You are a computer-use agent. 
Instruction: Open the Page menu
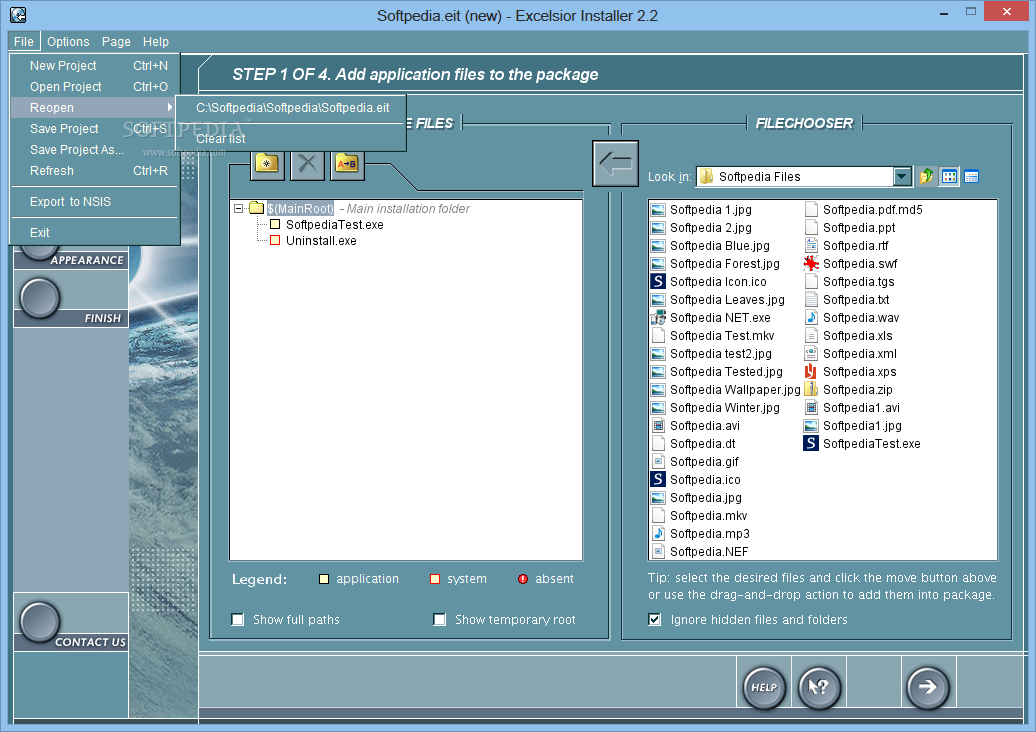tap(116, 42)
